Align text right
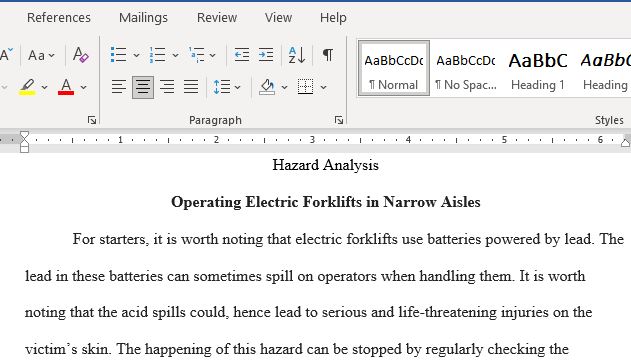The height and width of the screenshot is (363, 631). click(167, 87)
